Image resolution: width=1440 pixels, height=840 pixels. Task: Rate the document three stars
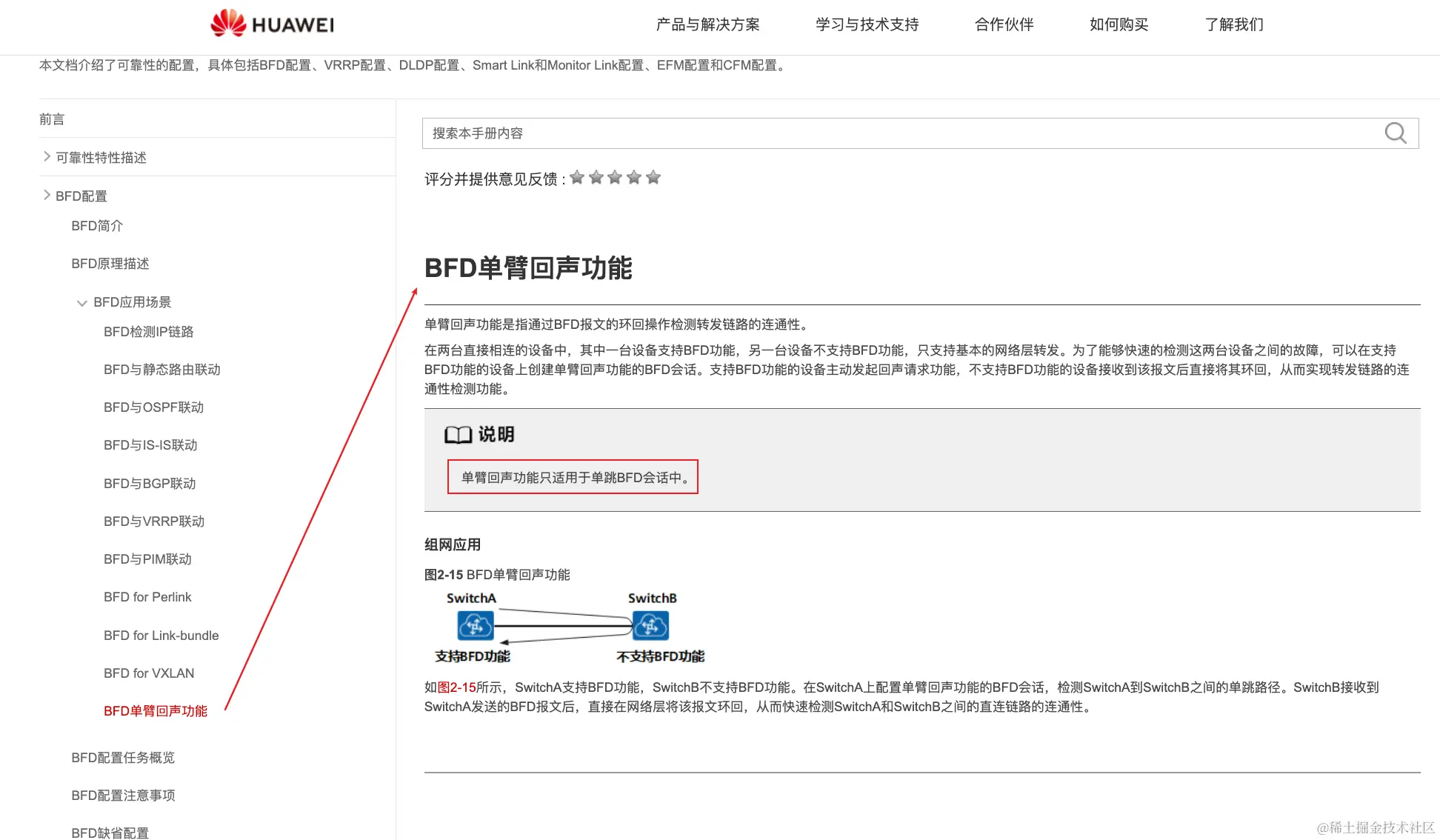pyautogui.click(x=615, y=178)
